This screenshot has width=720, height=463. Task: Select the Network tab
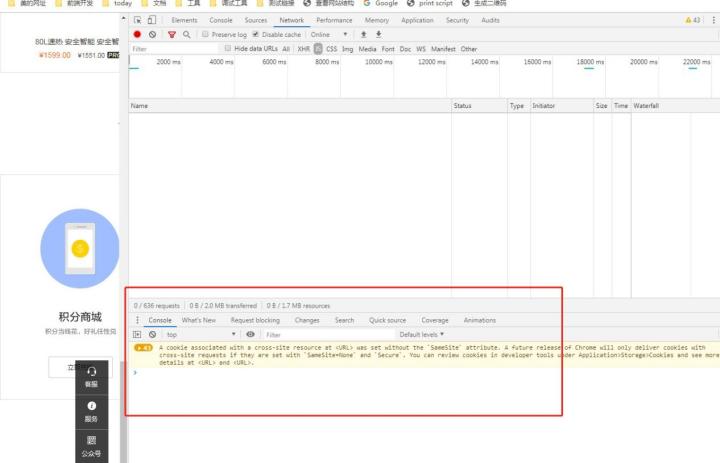click(292, 20)
